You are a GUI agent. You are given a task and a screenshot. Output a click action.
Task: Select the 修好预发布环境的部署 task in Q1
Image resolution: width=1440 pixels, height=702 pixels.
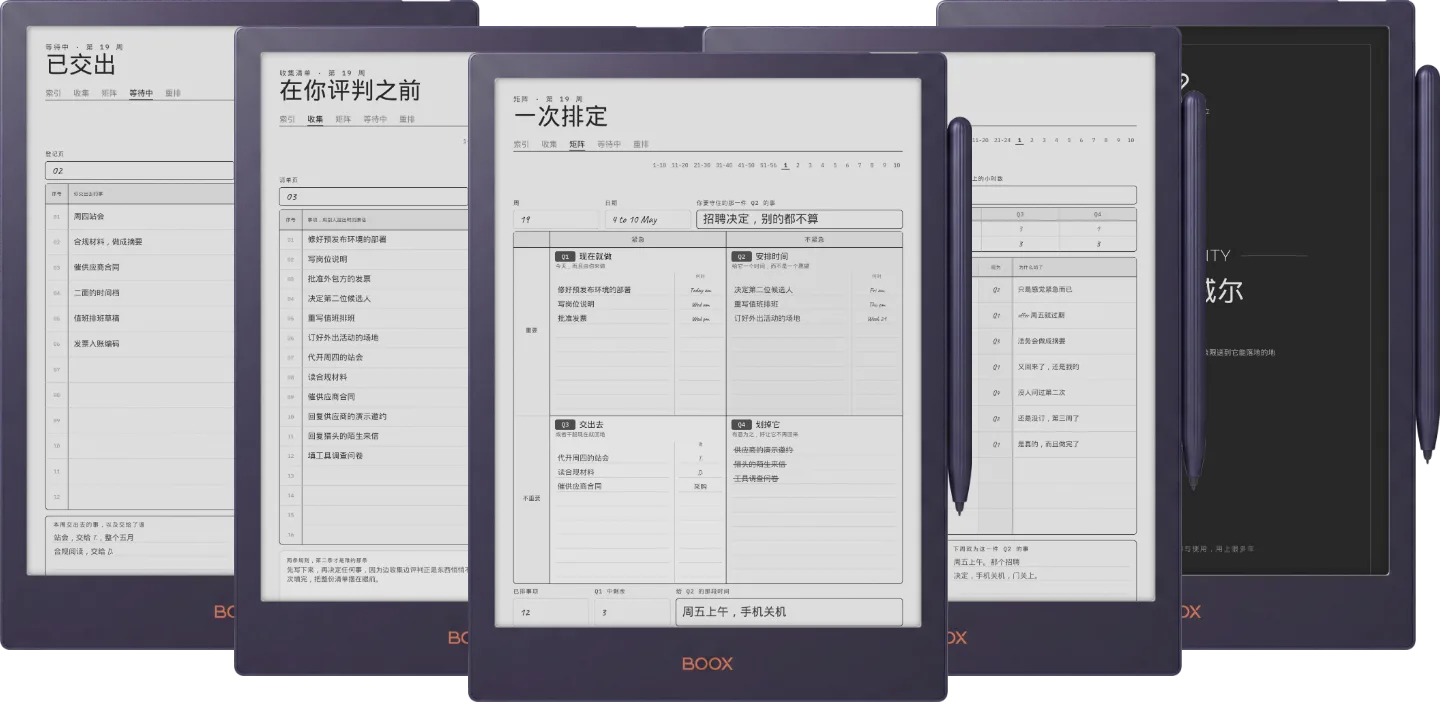pyautogui.click(x=594, y=290)
